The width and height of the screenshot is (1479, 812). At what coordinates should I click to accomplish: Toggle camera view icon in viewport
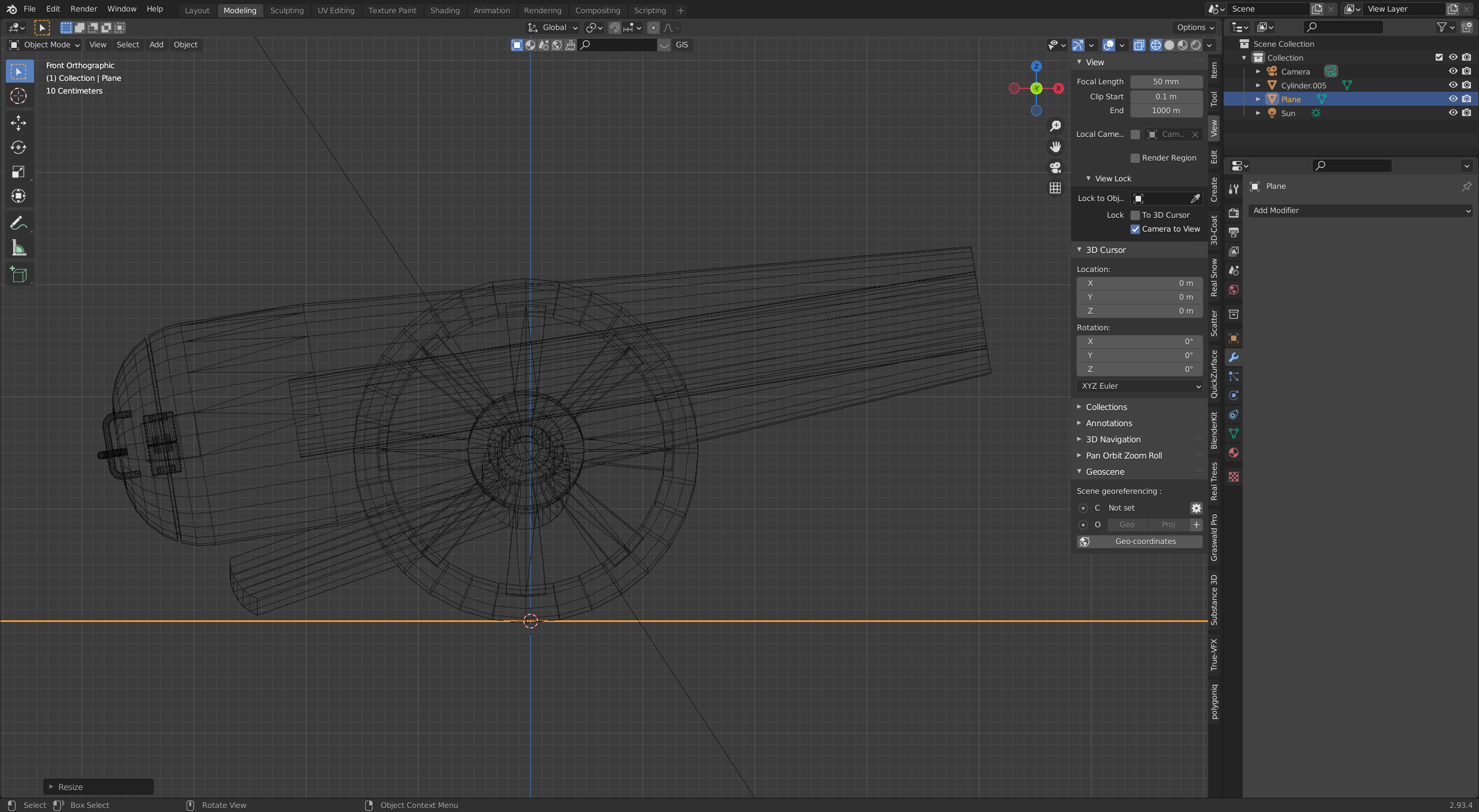tap(1055, 167)
